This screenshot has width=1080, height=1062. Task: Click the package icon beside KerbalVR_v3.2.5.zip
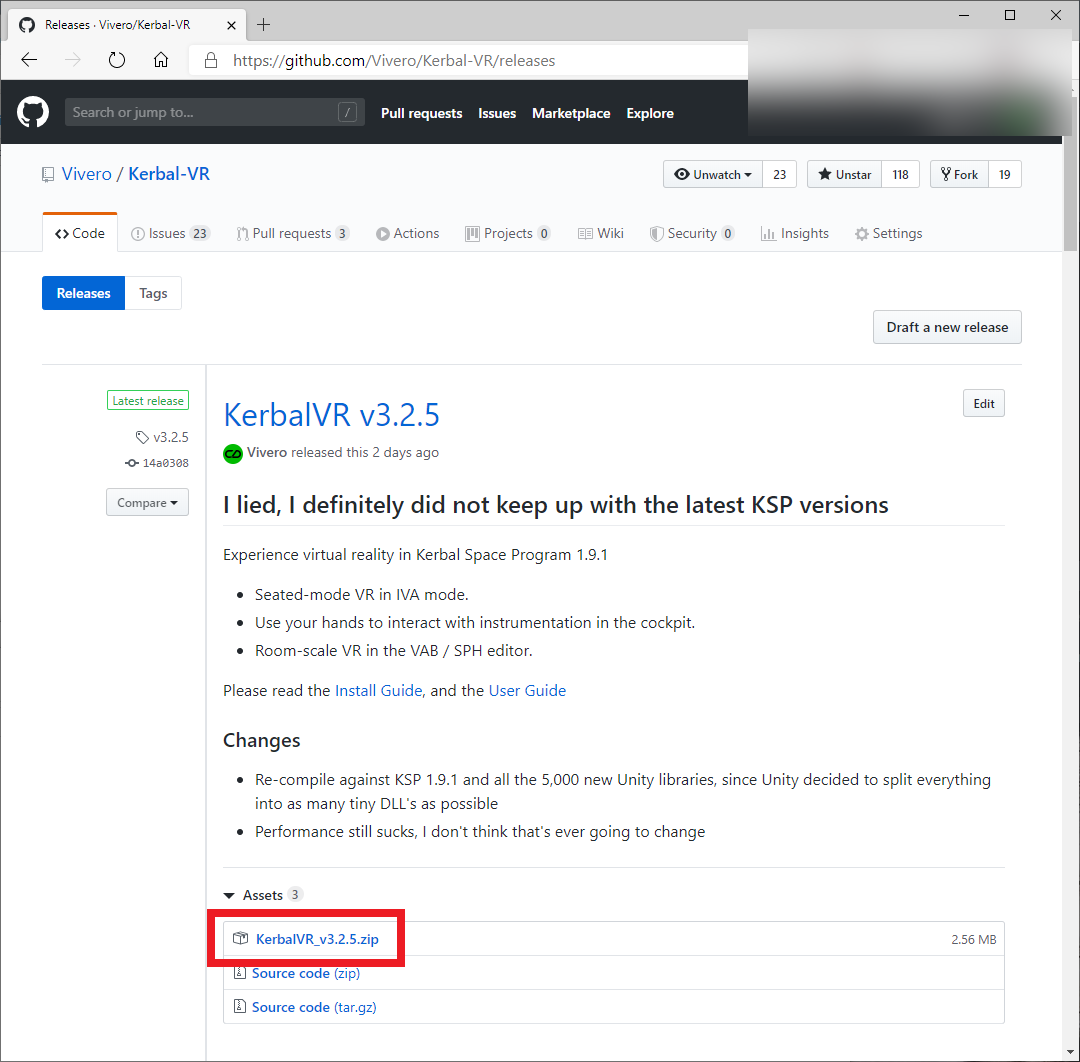click(240, 938)
